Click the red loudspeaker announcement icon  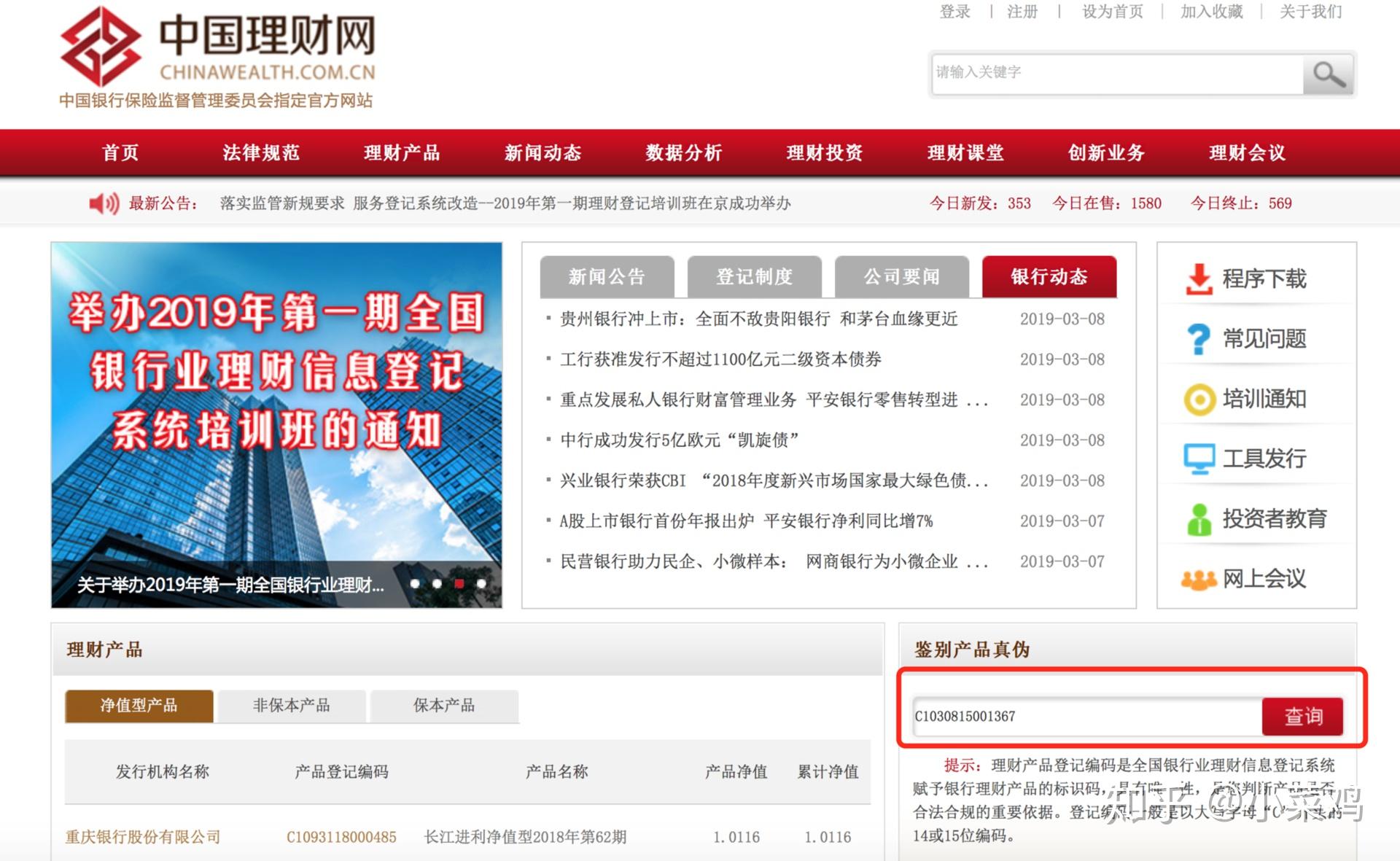coord(104,203)
